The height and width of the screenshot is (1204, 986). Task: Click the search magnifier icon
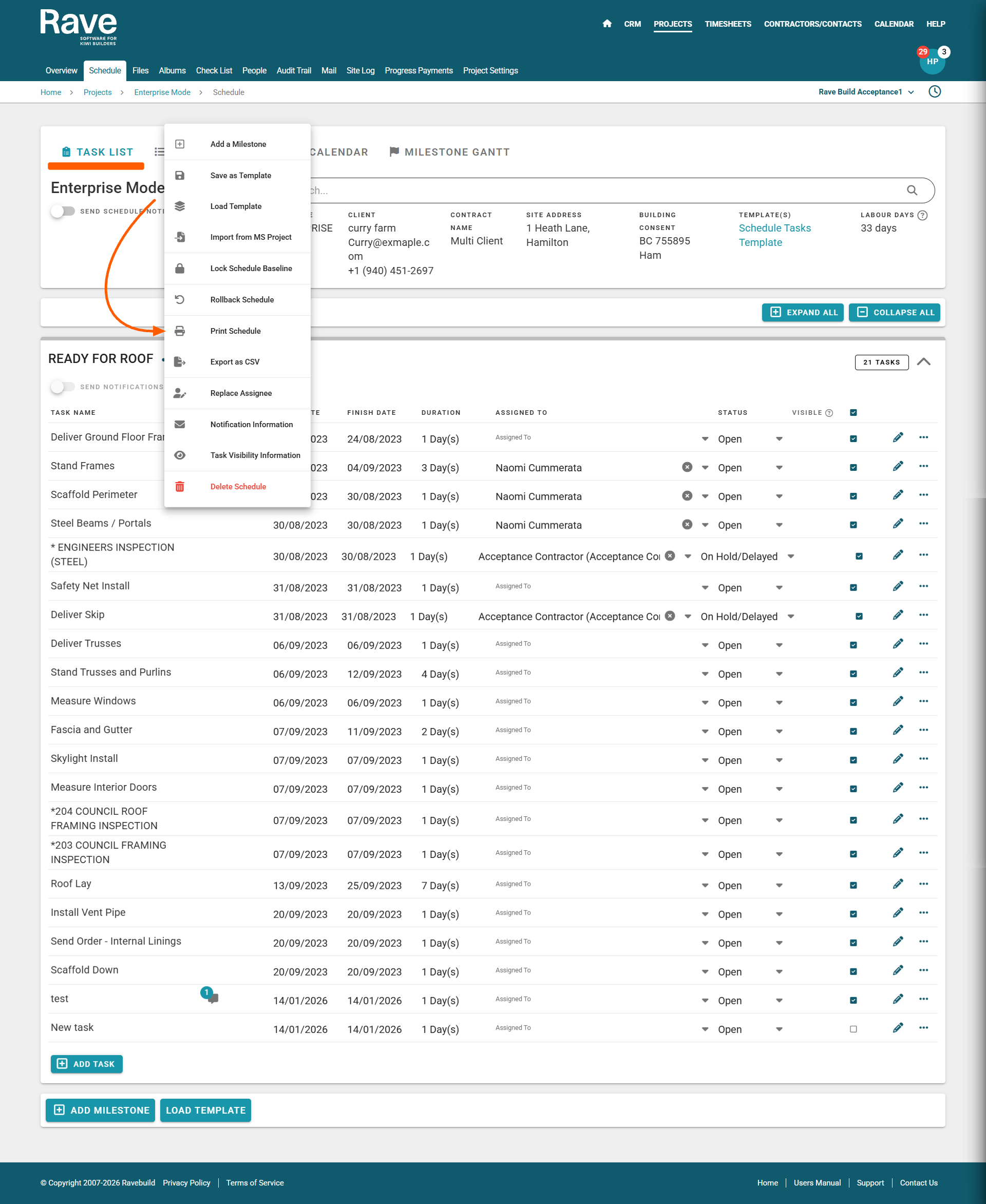point(912,191)
